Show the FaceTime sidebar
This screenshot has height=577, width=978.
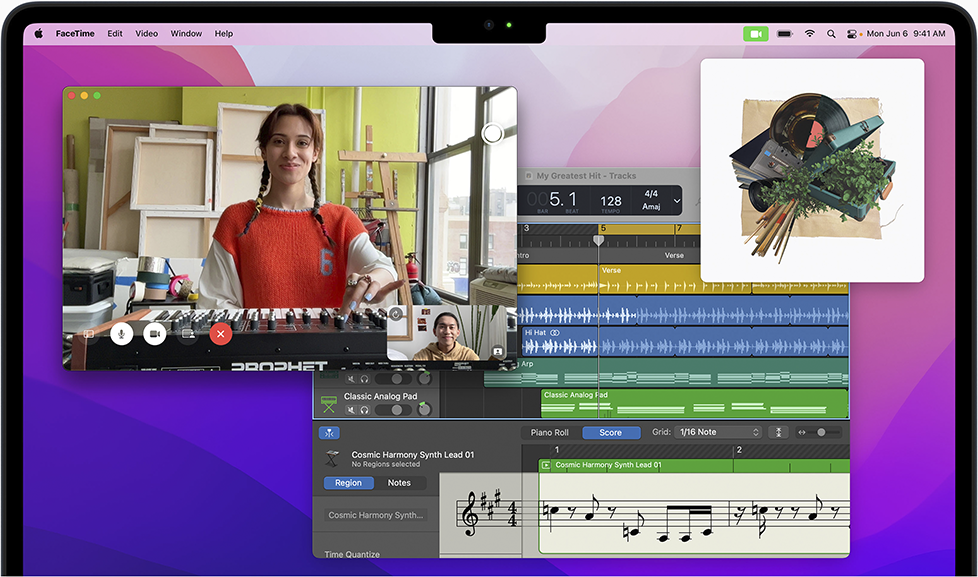(89, 334)
